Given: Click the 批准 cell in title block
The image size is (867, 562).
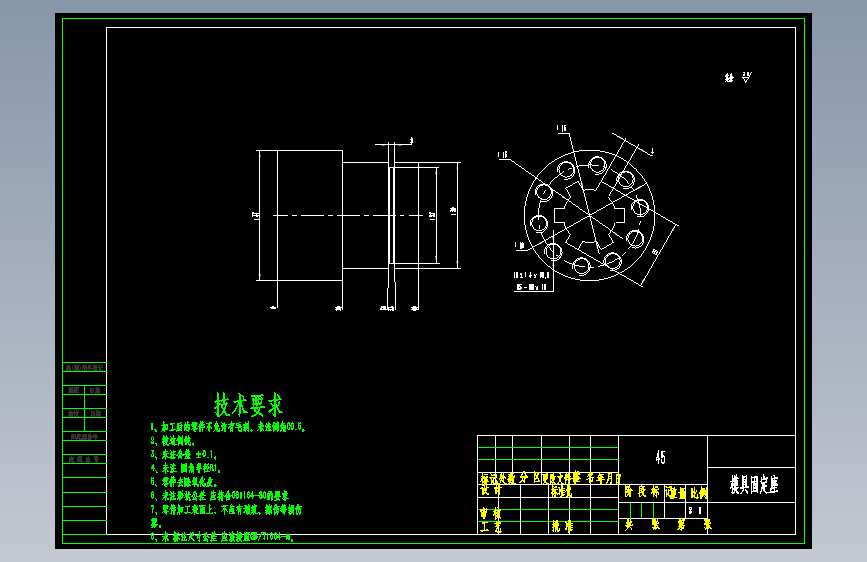Looking at the screenshot, I should click(x=562, y=527).
